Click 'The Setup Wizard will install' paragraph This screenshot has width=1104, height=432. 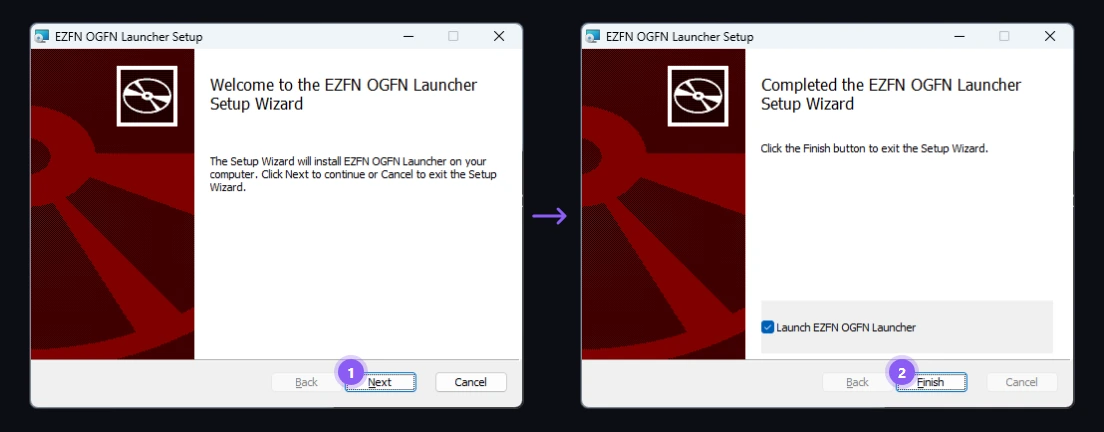353,174
